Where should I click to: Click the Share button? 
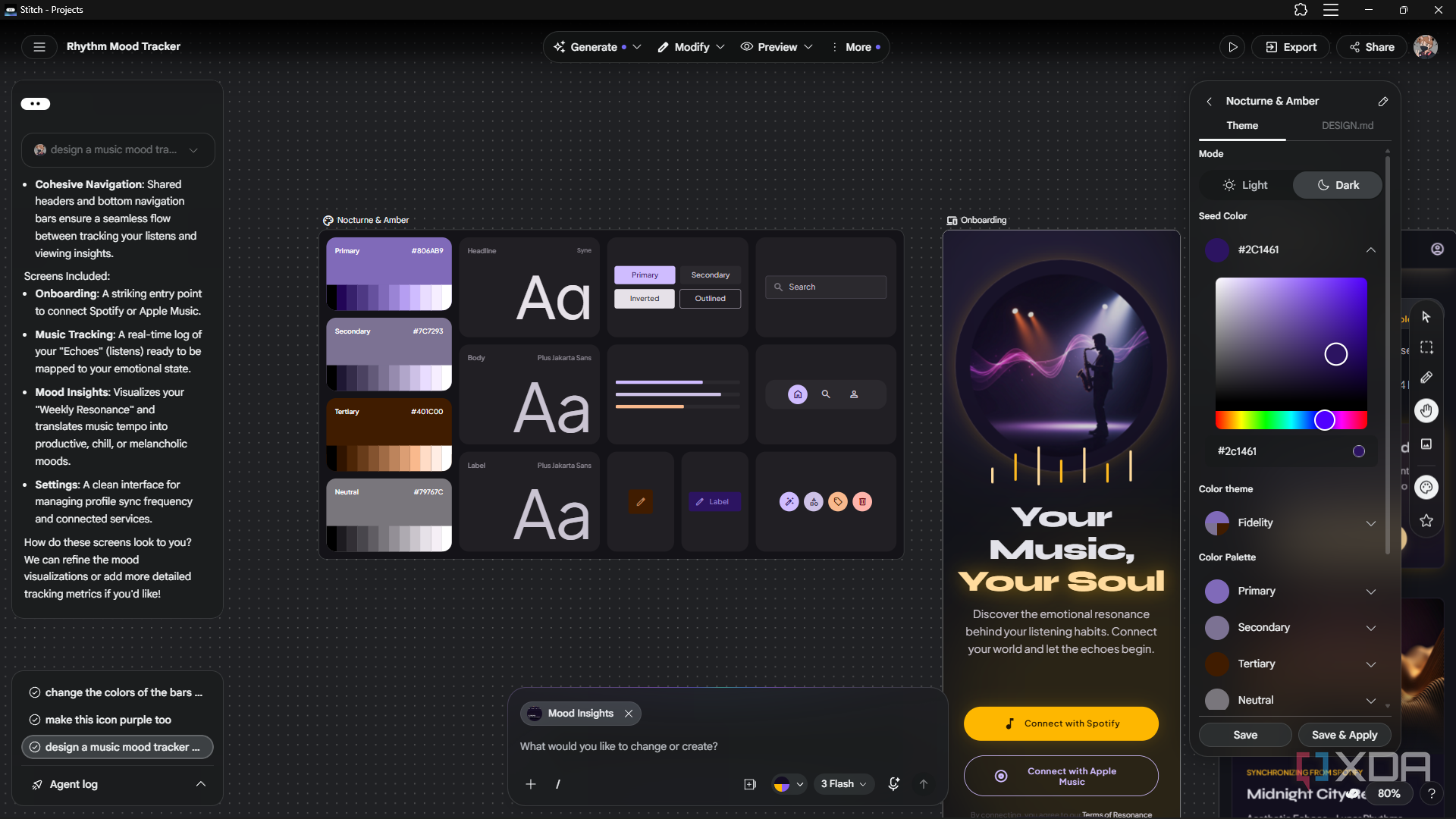click(1372, 47)
